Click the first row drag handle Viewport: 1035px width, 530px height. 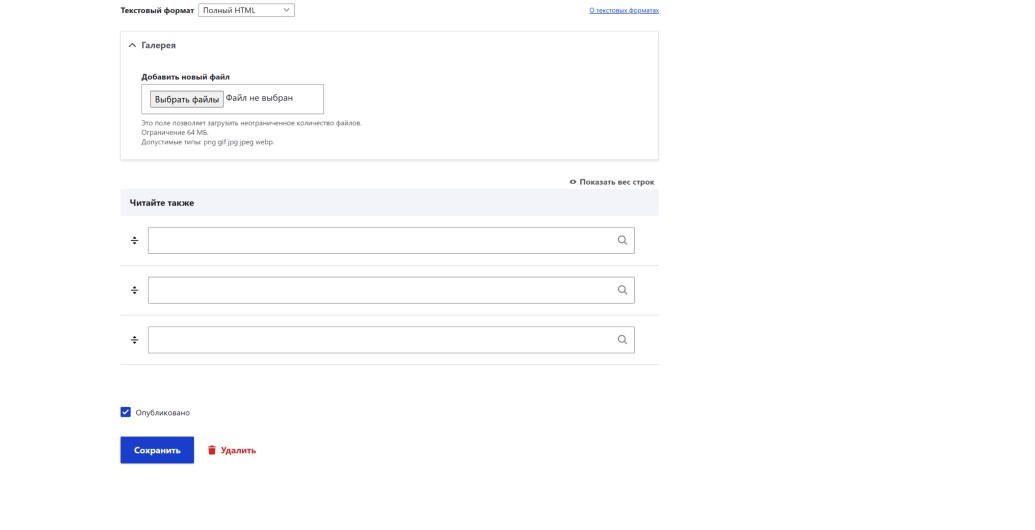tap(135, 241)
